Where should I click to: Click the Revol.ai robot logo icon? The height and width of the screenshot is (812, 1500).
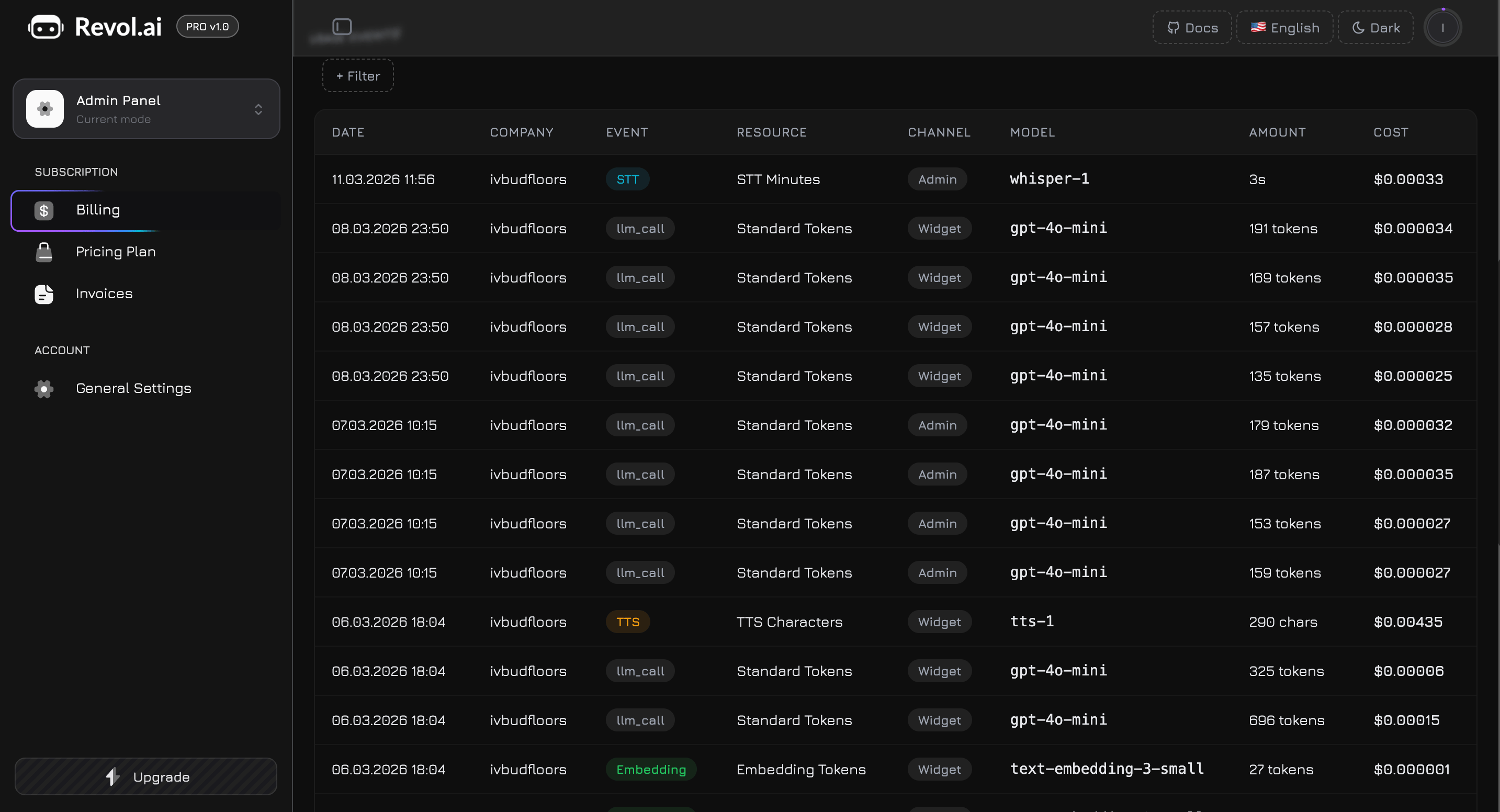[46, 27]
